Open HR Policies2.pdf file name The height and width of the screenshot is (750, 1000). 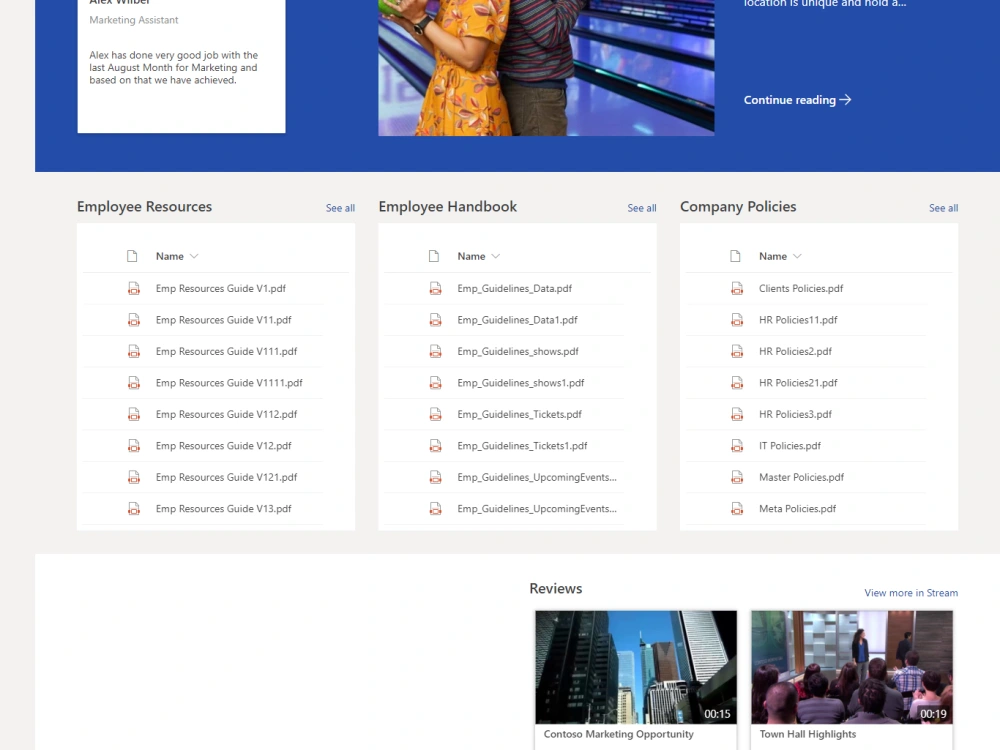coord(795,351)
